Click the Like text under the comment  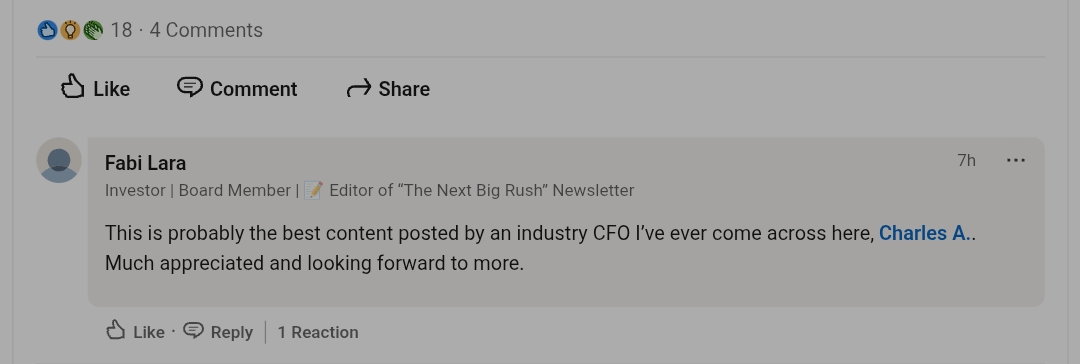[149, 332]
